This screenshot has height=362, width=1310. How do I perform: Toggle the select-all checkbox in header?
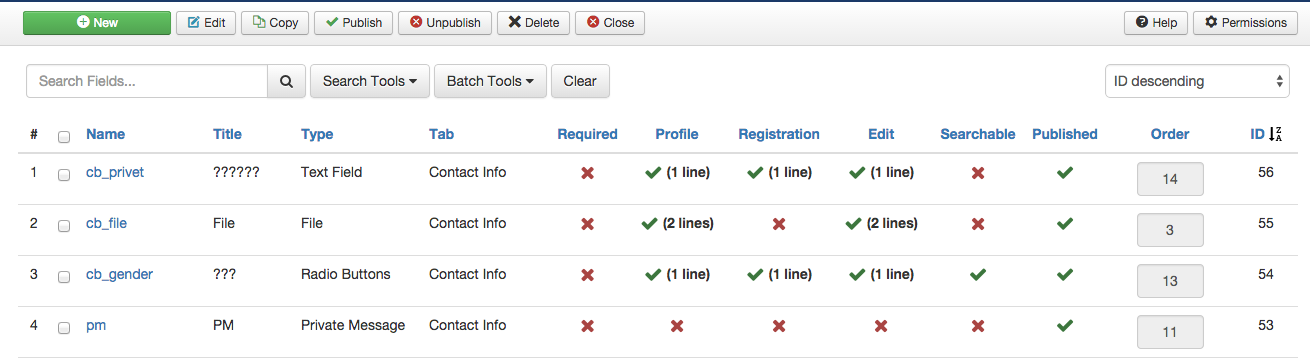coord(64,136)
